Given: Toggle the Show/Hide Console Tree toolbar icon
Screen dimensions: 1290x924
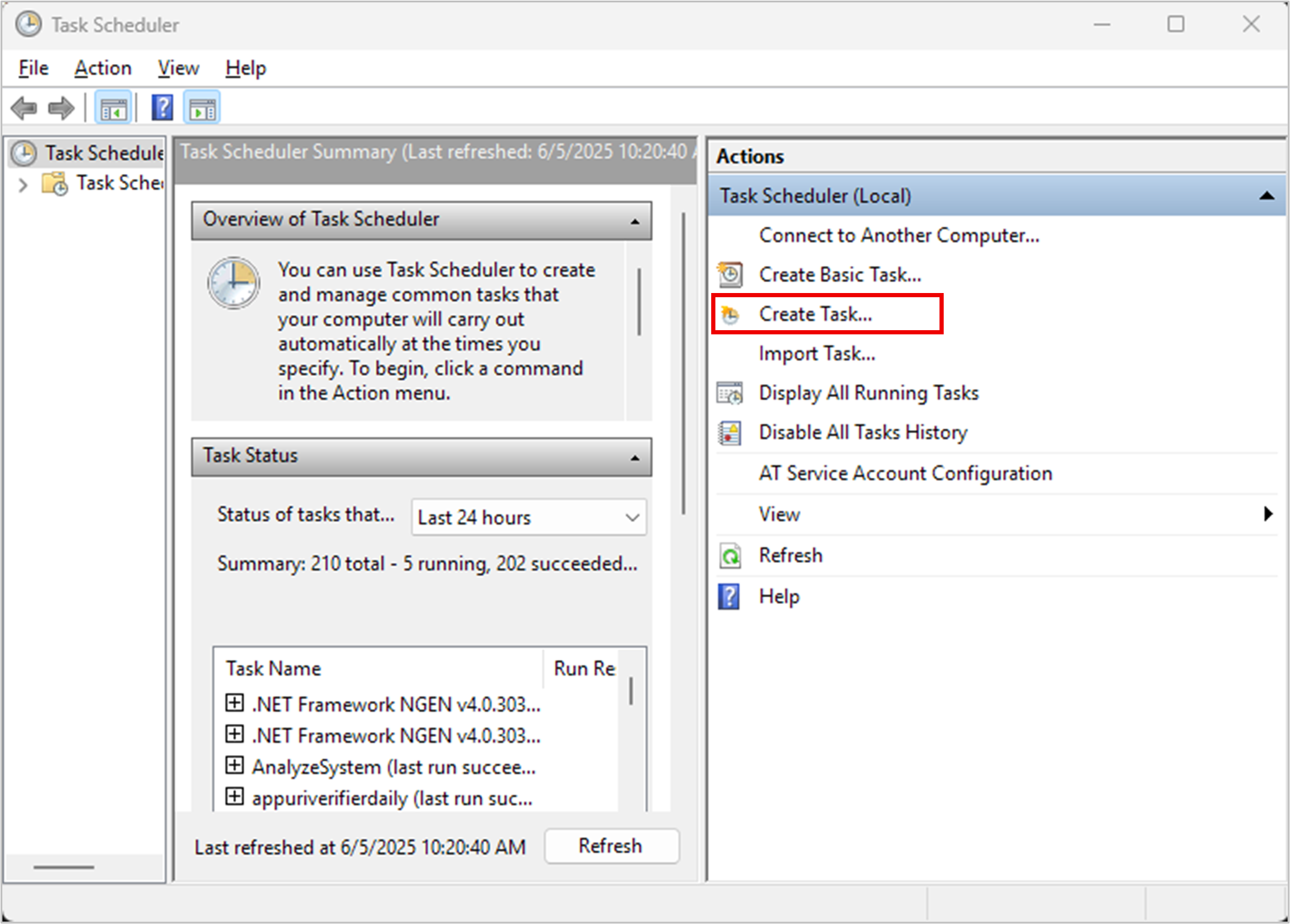Looking at the screenshot, I should (x=113, y=108).
